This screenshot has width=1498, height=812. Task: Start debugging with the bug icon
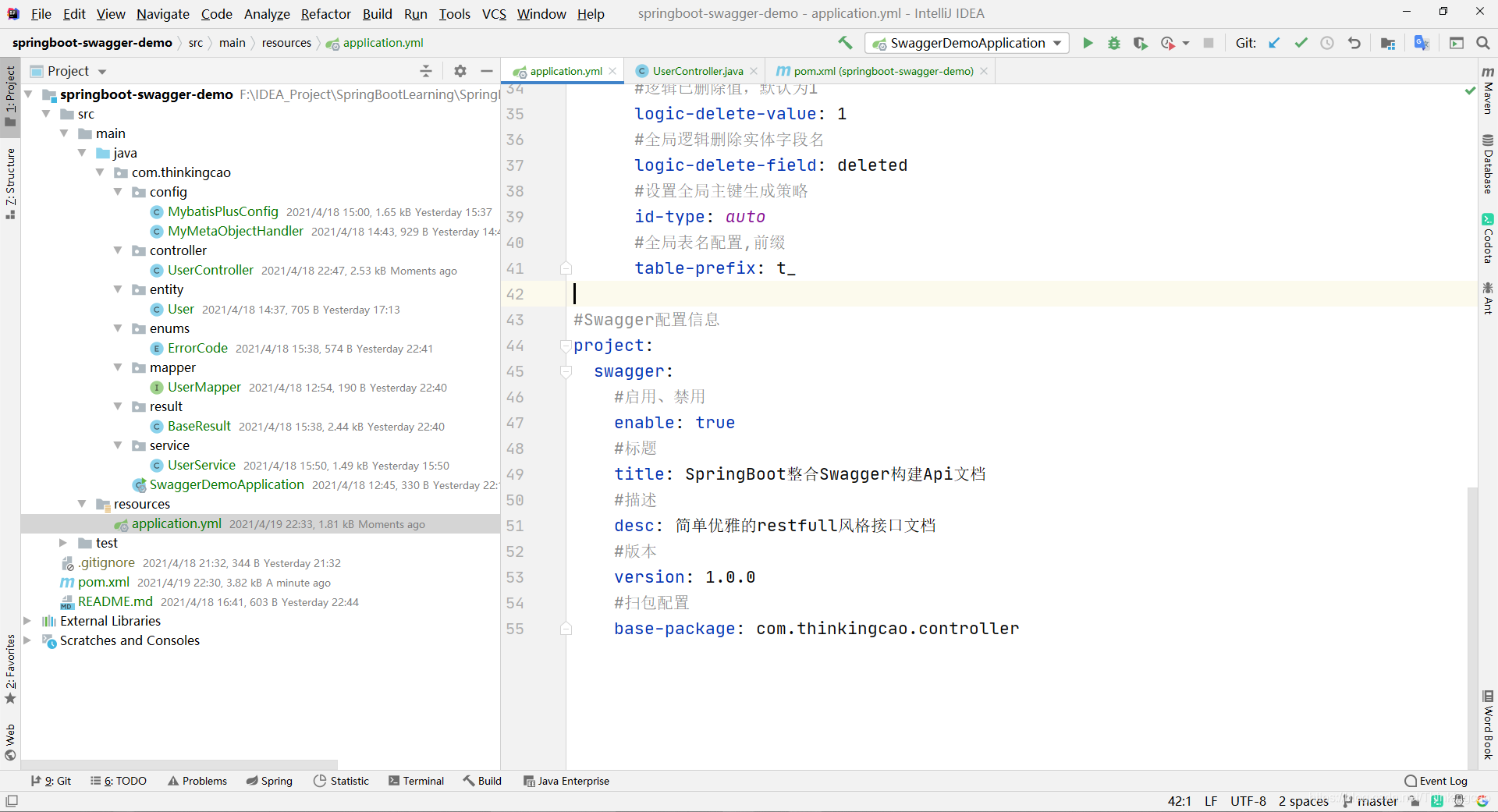(1114, 43)
